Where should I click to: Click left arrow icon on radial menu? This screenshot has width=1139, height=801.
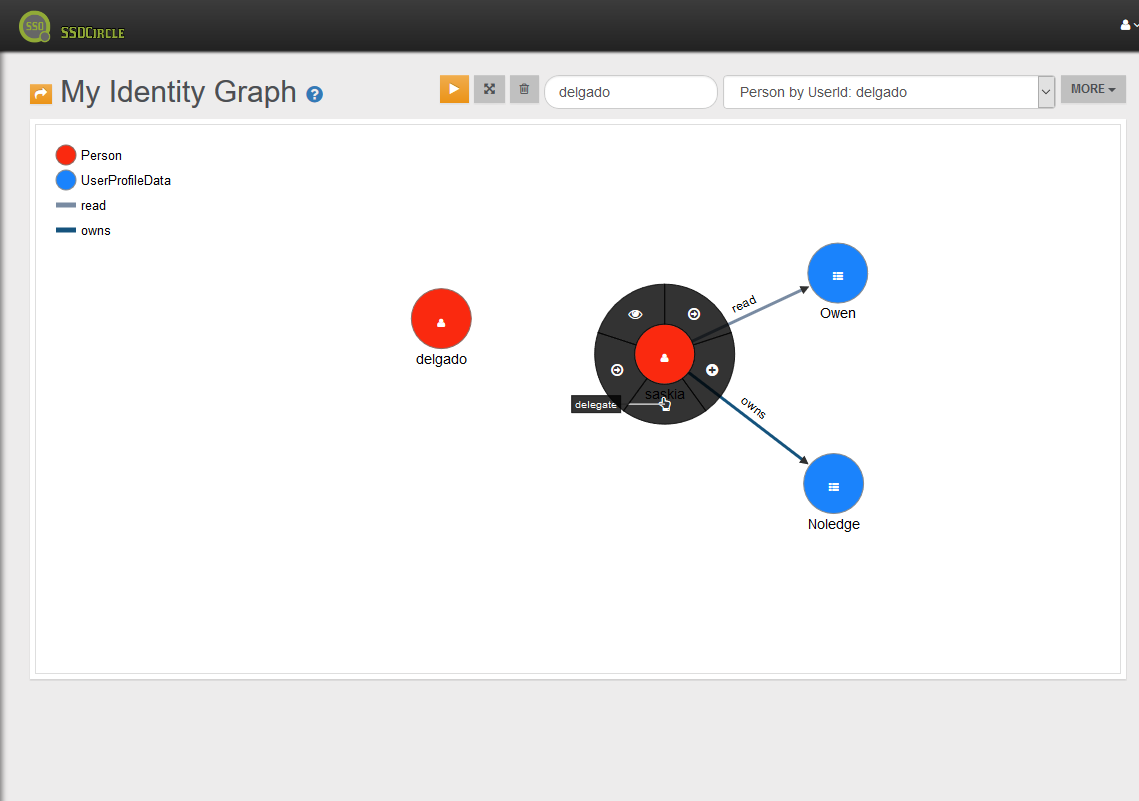[617, 370]
